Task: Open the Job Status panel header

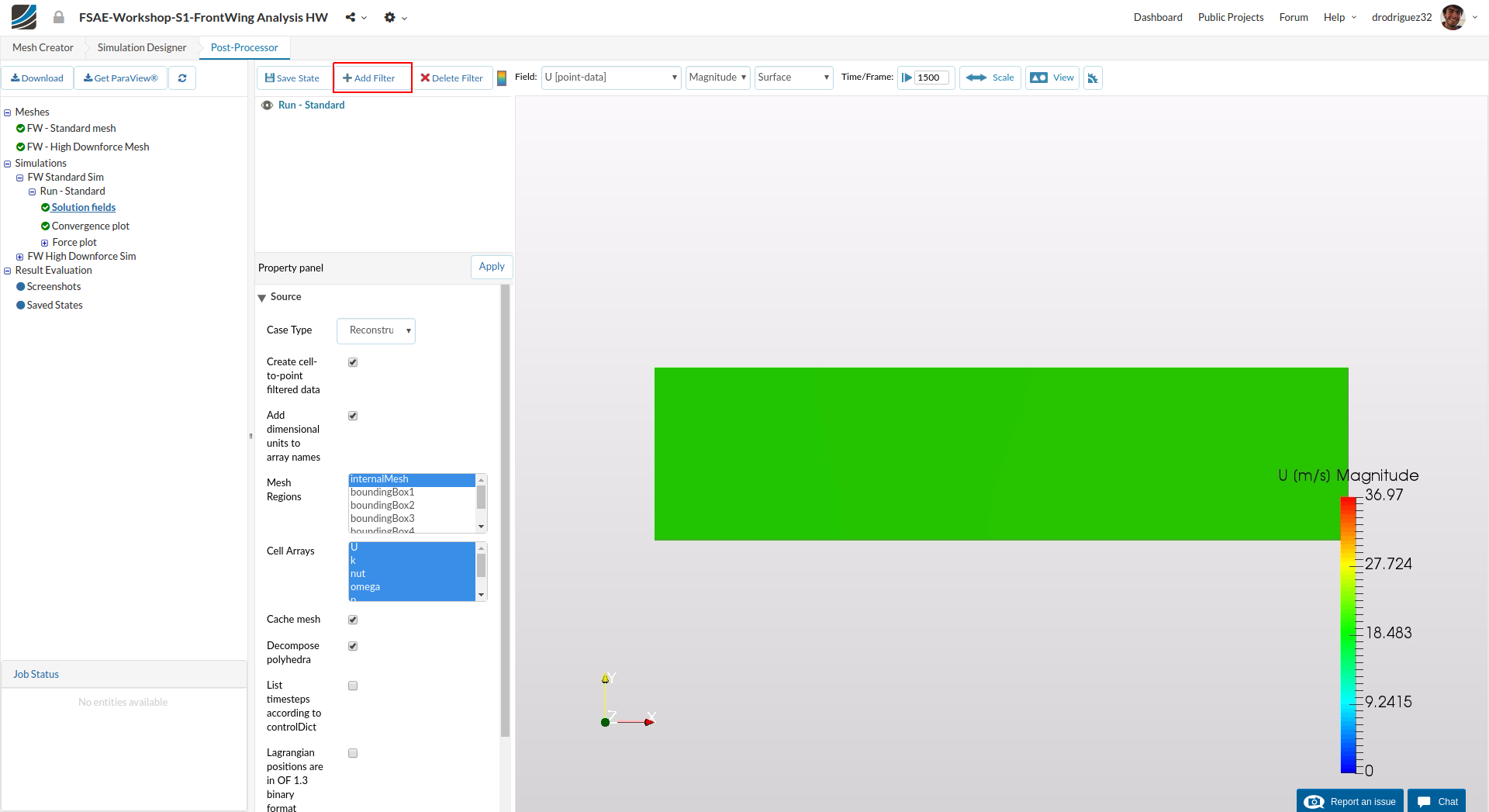Action: [x=124, y=675]
